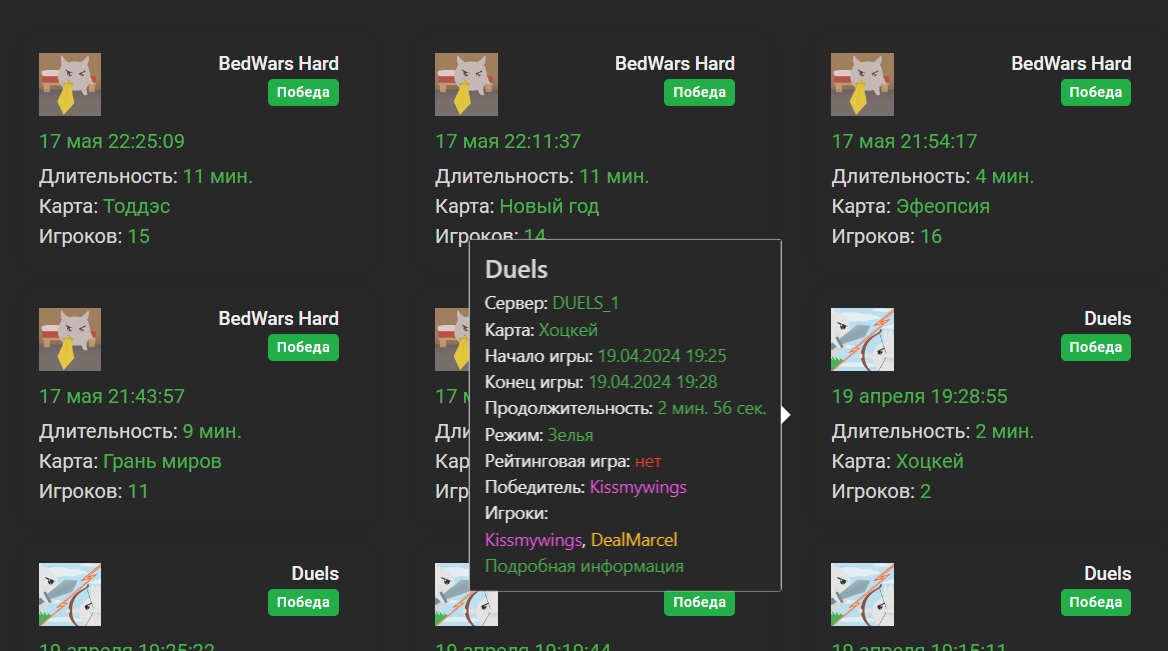Screen dimensions: 1168x651
Task: Click Duels sword icon for 19:28:55 match
Action: 862,340
